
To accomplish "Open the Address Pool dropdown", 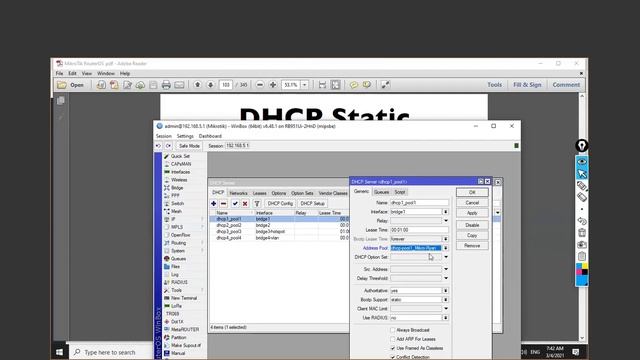I will coord(446,248).
